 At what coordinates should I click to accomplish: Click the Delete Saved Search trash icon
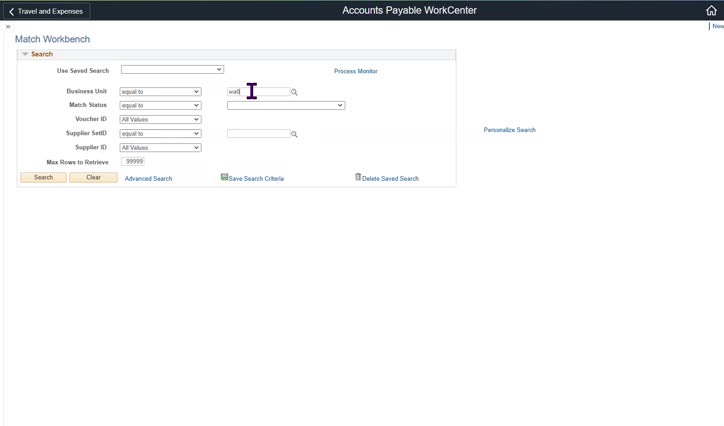tap(358, 177)
